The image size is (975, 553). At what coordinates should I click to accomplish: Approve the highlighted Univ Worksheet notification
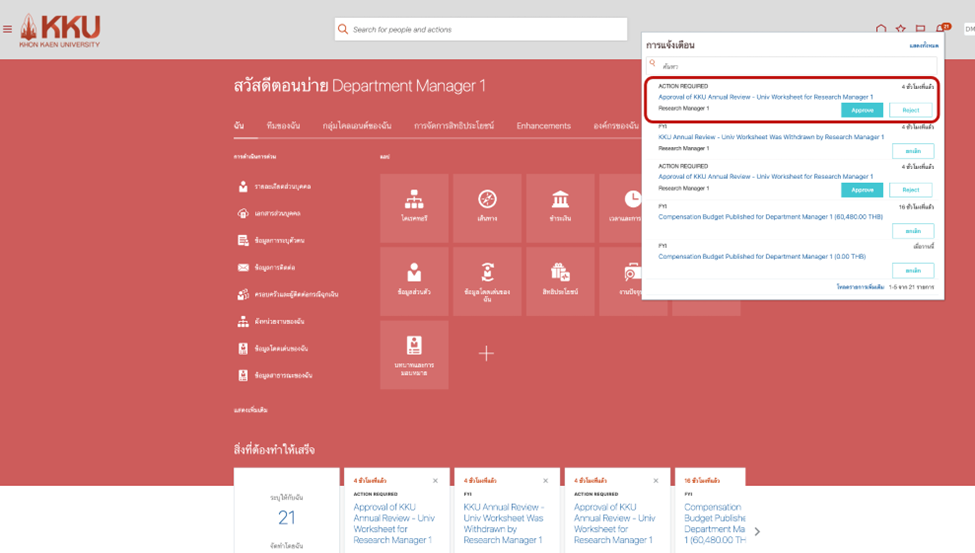pos(861,110)
